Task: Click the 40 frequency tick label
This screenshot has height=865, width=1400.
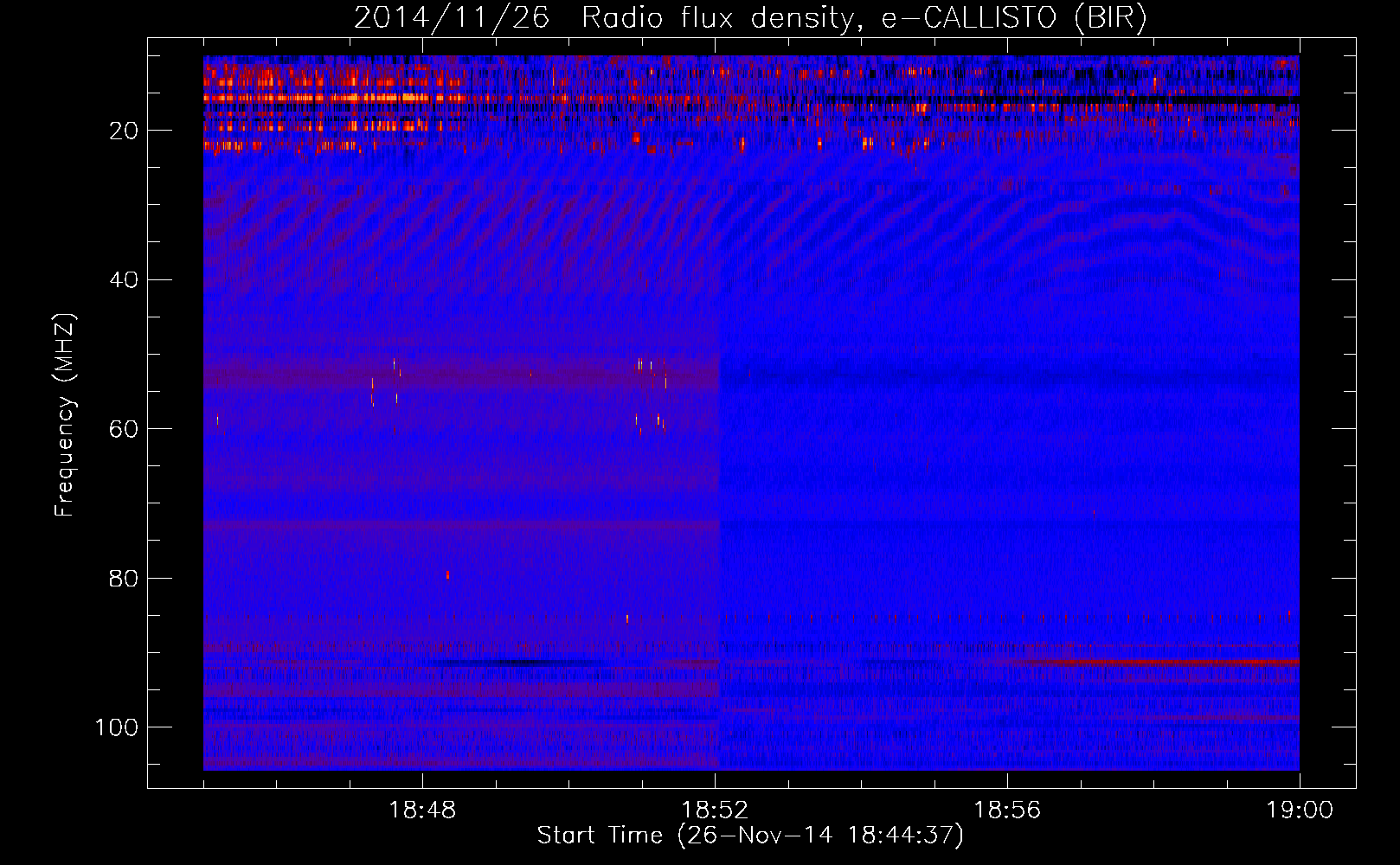Action: pyautogui.click(x=124, y=280)
